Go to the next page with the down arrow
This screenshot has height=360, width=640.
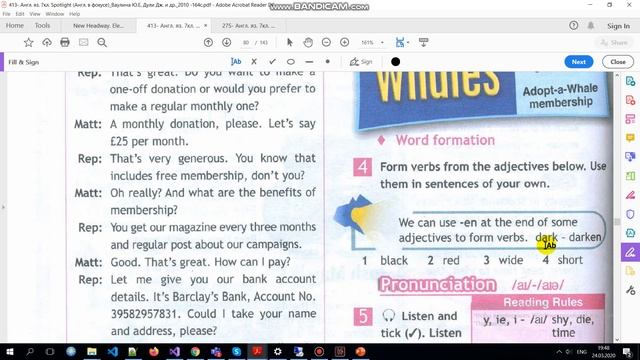pos(227,42)
